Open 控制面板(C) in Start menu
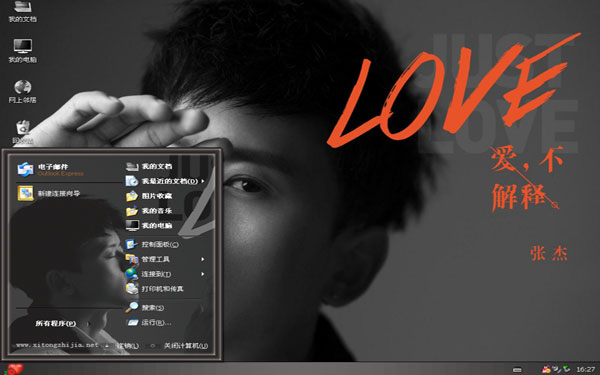This screenshot has width=600, height=375. 152,244
